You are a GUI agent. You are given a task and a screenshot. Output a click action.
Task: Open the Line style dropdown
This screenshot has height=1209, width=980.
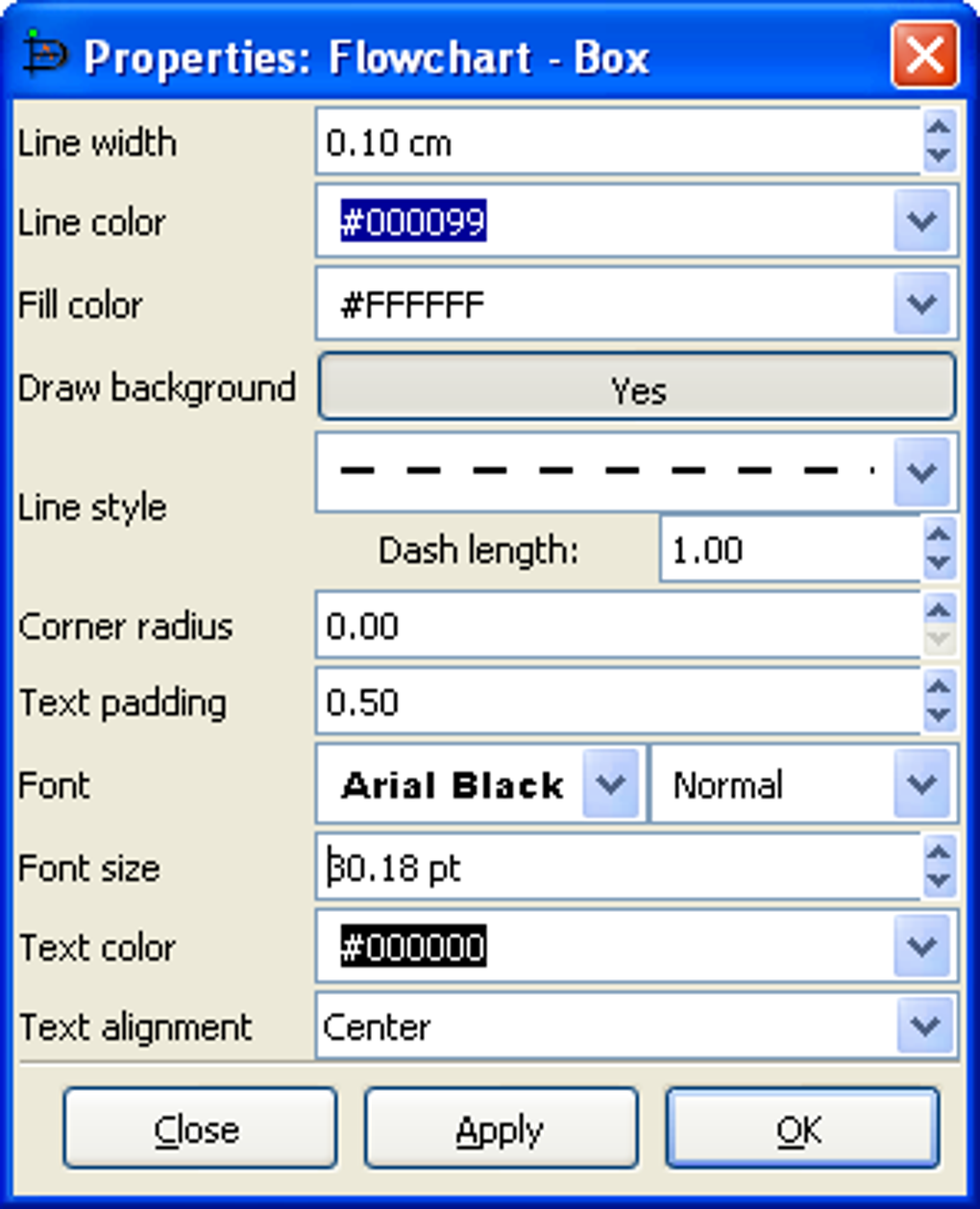coord(921,472)
